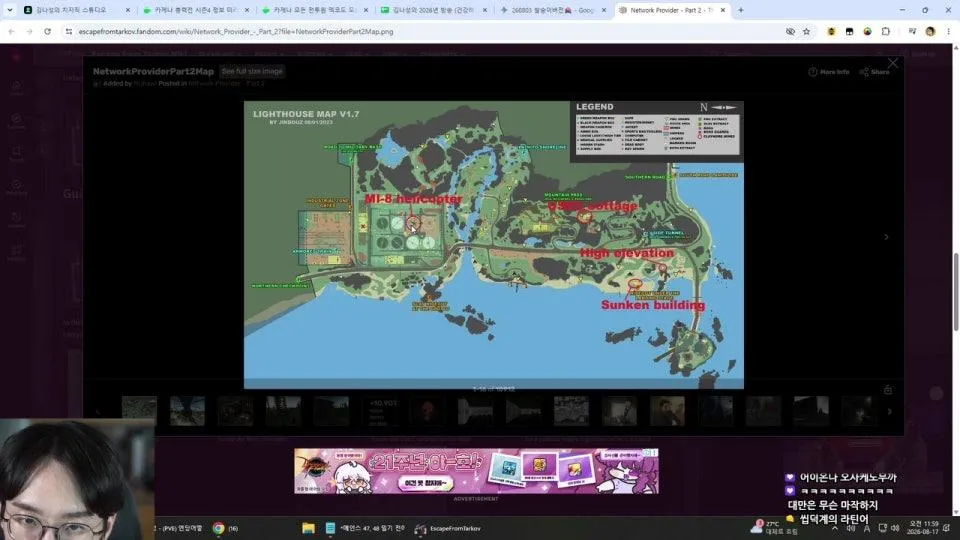This screenshot has width=960, height=540.
Task: Open a new Chrome tab
Action: pyautogui.click(x=741, y=10)
